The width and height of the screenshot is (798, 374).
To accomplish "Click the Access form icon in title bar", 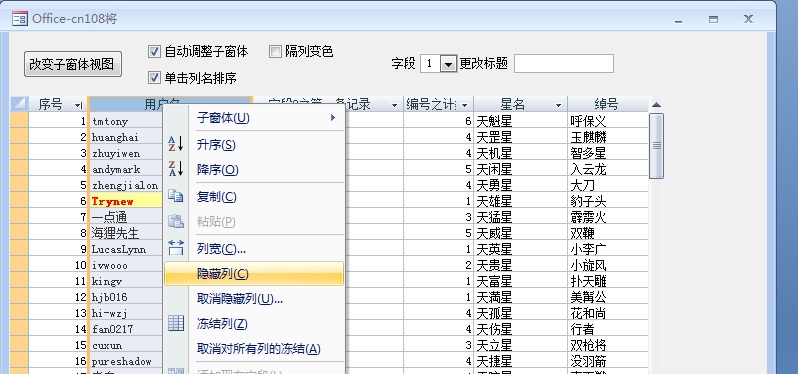I will pyautogui.click(x=19, y=19).
